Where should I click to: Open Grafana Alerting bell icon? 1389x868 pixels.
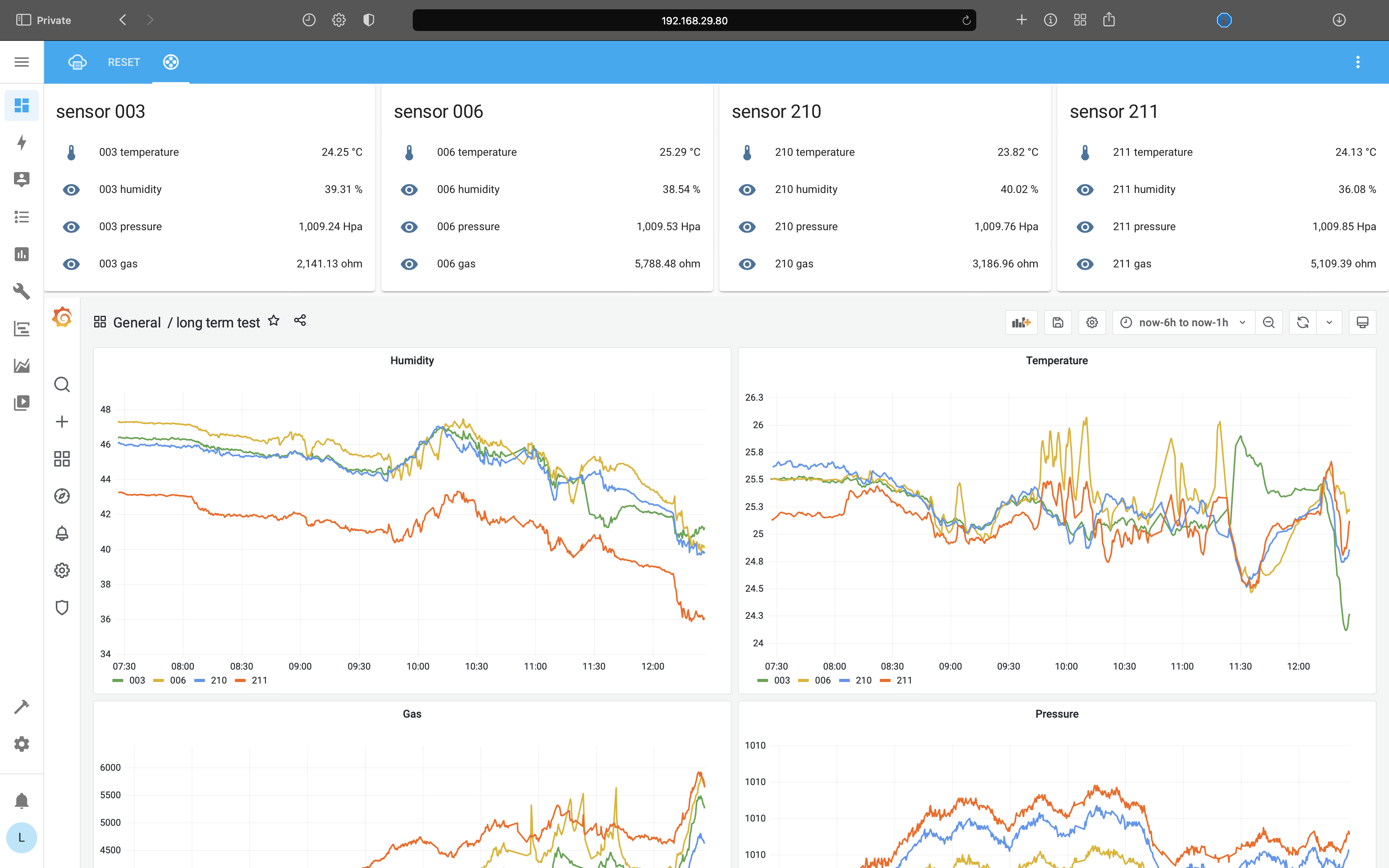click(62, 533)
